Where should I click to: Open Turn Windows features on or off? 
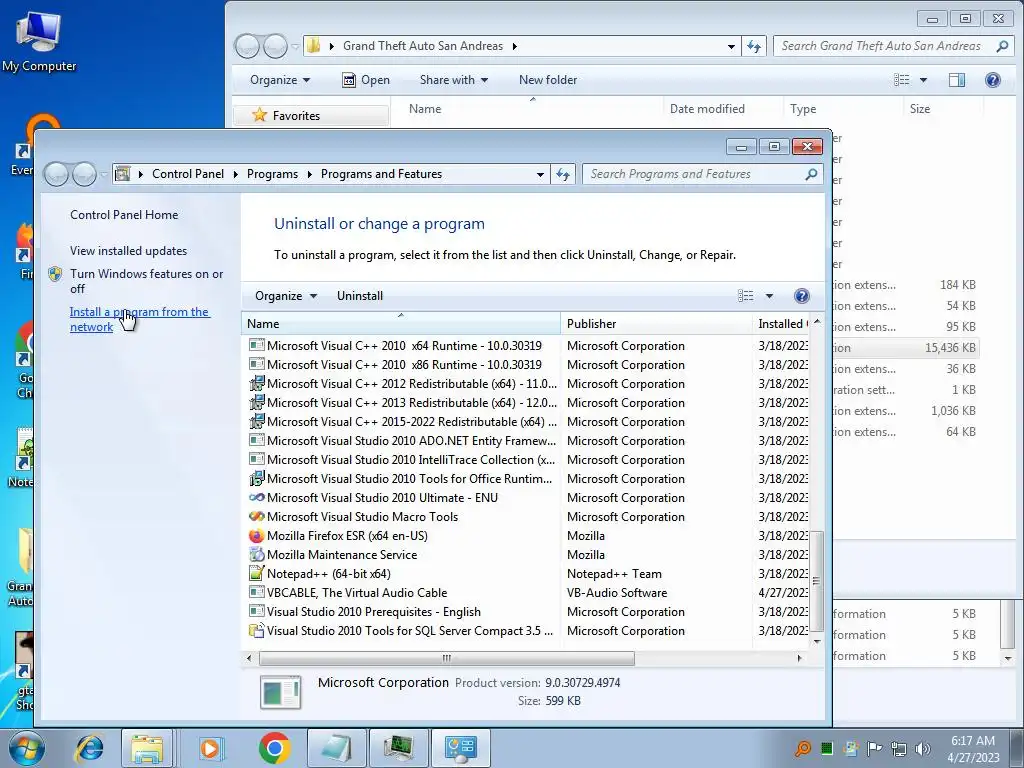pos(146,281)
